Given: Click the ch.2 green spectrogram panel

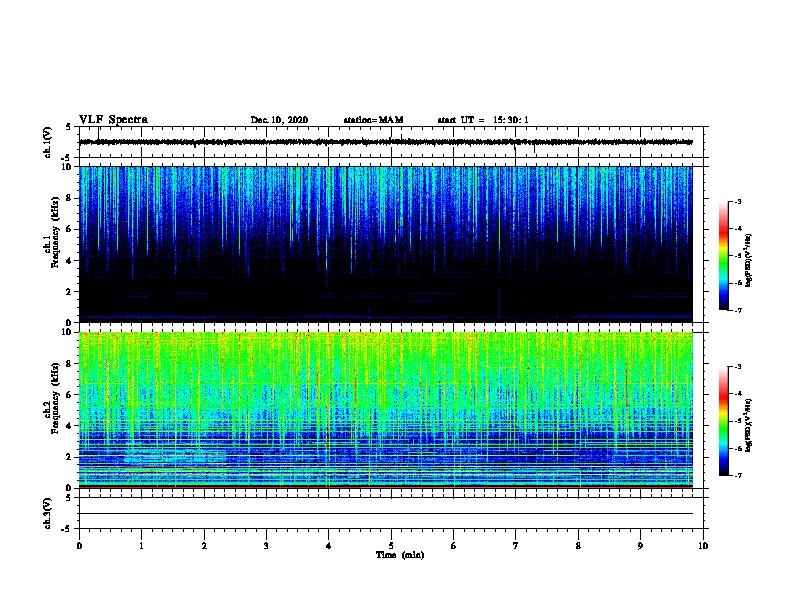Looking at the screenshot, I should point(386,410).
